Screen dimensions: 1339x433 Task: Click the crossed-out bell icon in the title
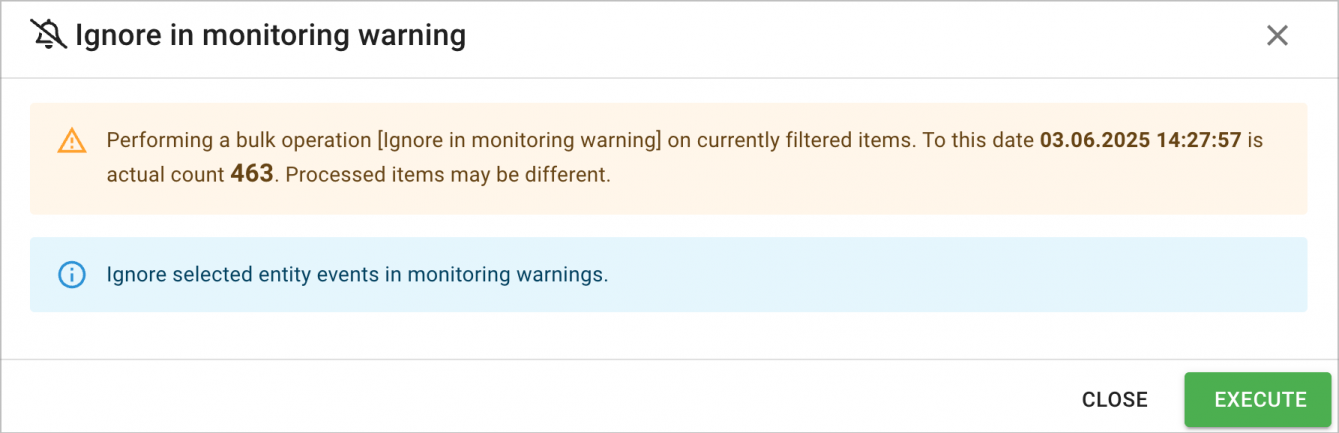pyautogui.click(x=48, y=36)
